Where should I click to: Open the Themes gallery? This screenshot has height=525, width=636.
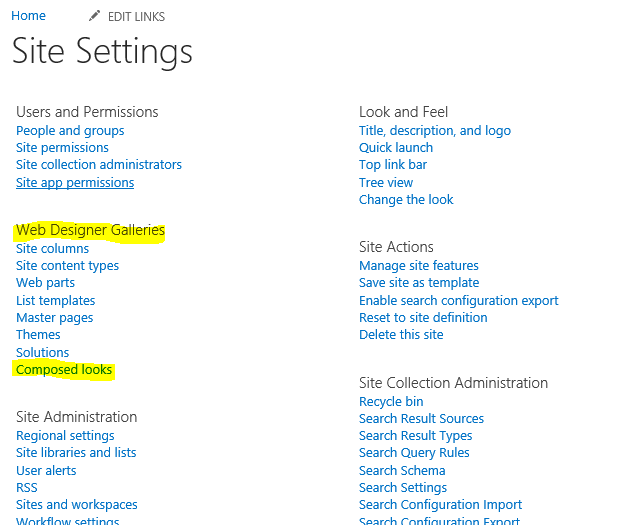click(38, 335)
